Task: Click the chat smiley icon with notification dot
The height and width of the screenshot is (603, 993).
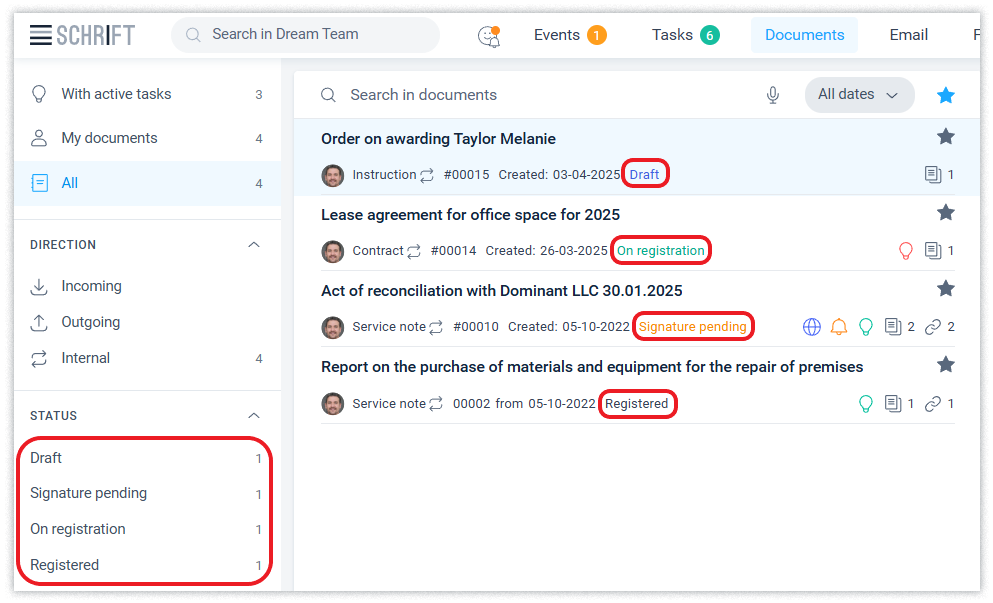Action: coord(489,36)
